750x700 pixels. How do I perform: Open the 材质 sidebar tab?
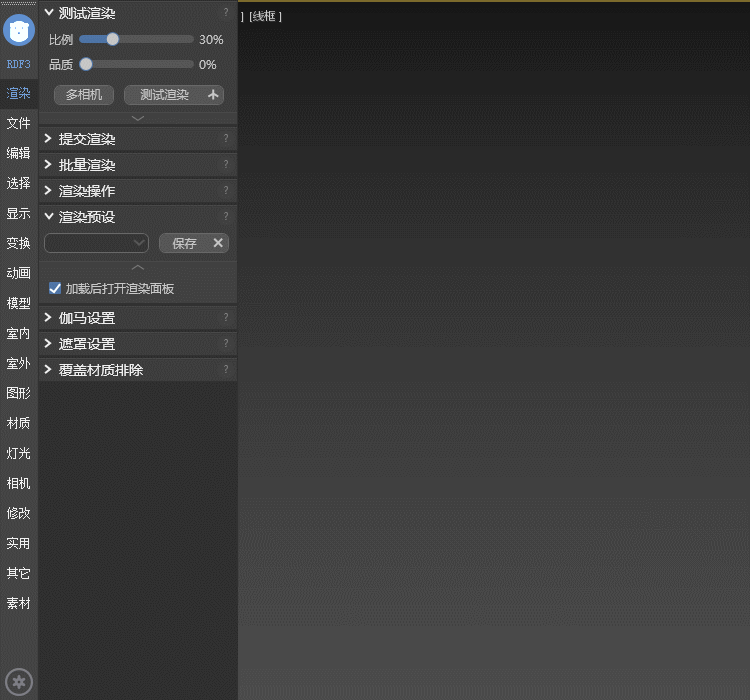coord(19,423)
